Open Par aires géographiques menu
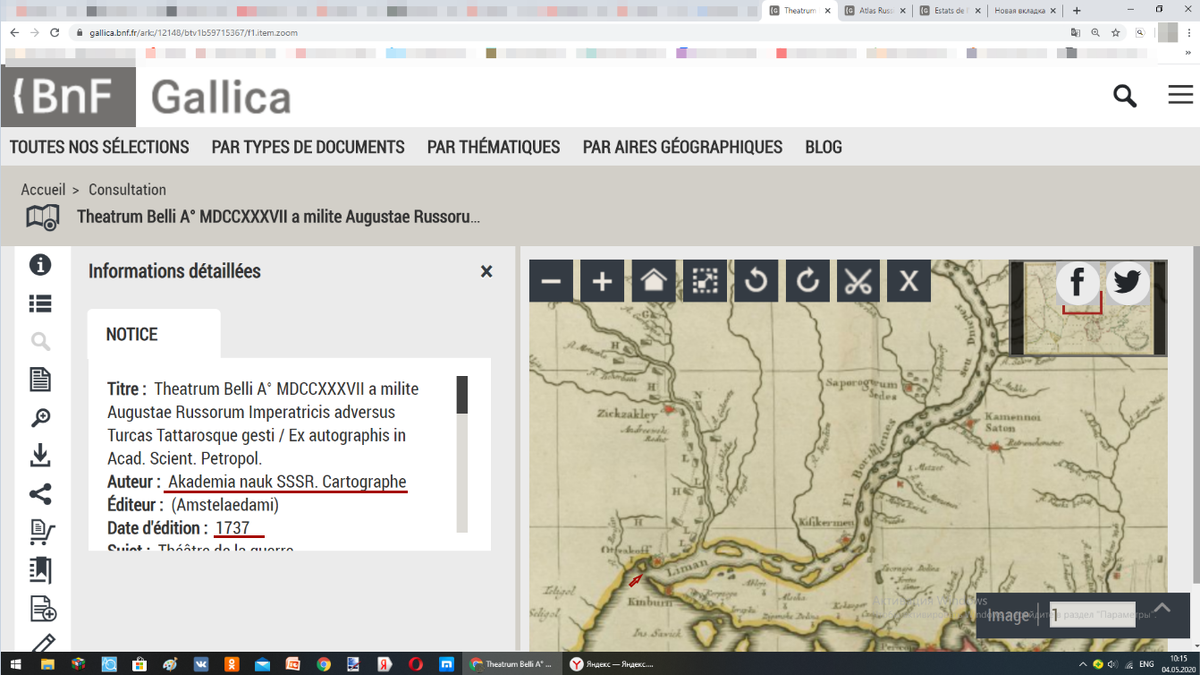 coord(682,147)
